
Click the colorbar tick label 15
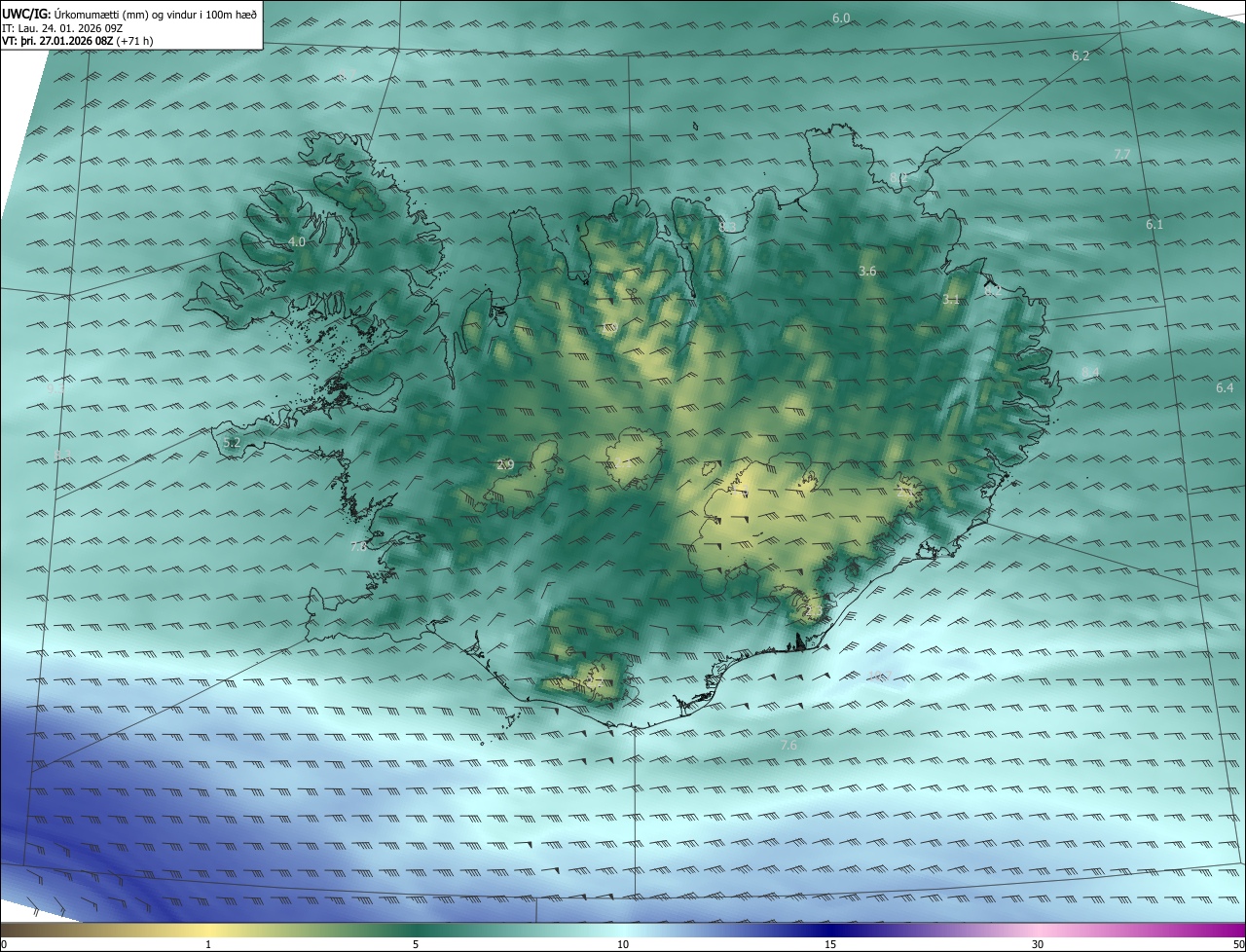830,944
